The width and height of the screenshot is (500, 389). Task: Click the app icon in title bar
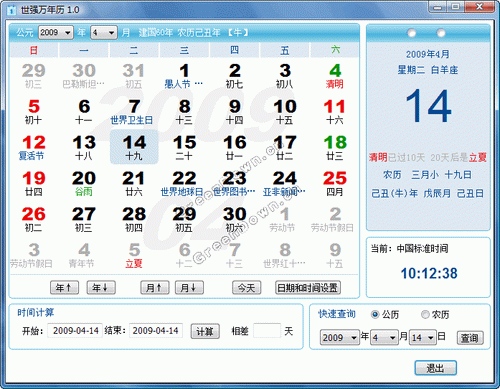(x=12, y=10)
